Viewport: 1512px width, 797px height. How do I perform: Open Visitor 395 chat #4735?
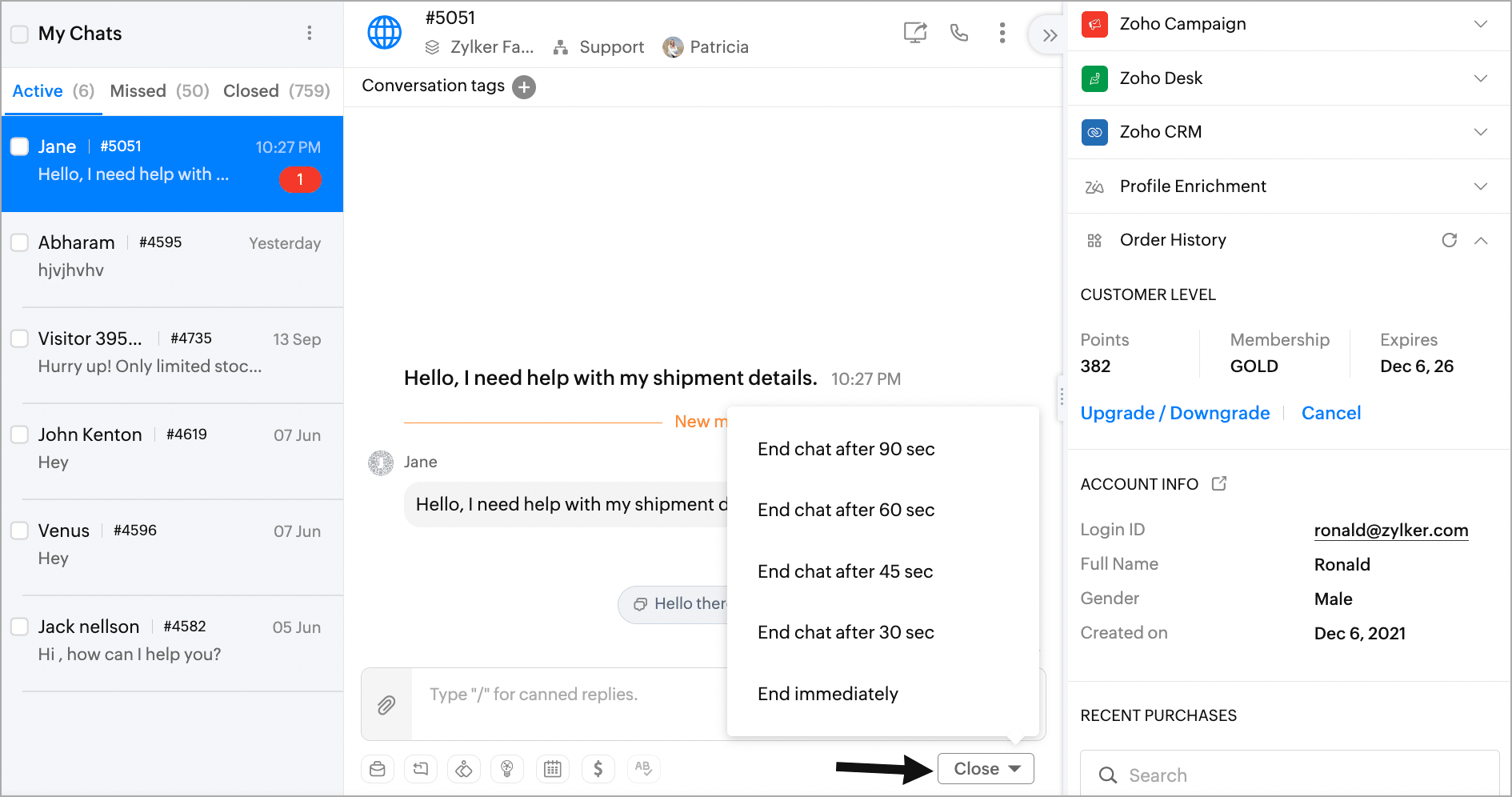pyautogui.click(x=173, y=355)
